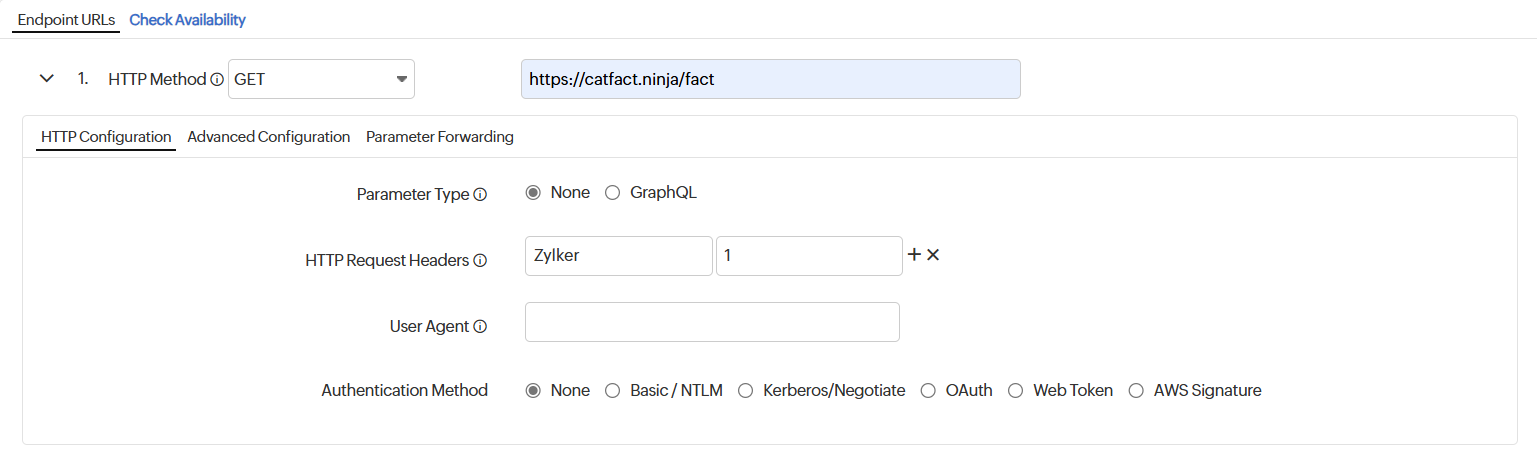
Task: Switch to Advanced Configuration tab
Action: [268, 137]
